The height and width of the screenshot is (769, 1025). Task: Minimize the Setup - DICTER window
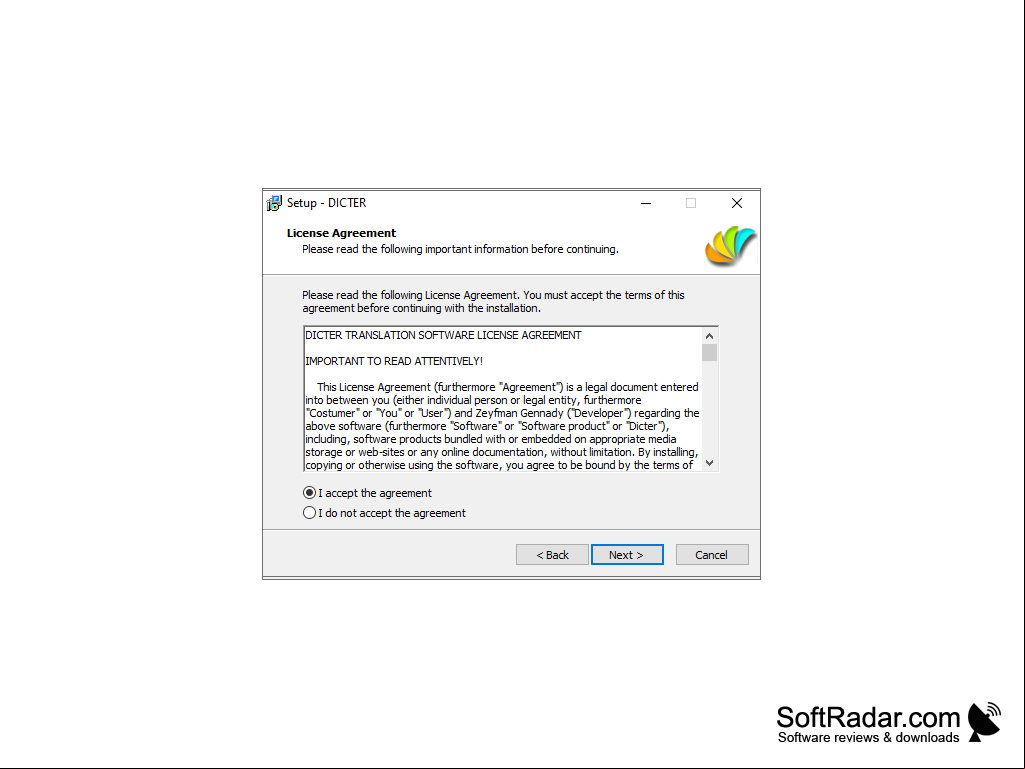click(x=646, y=203)
